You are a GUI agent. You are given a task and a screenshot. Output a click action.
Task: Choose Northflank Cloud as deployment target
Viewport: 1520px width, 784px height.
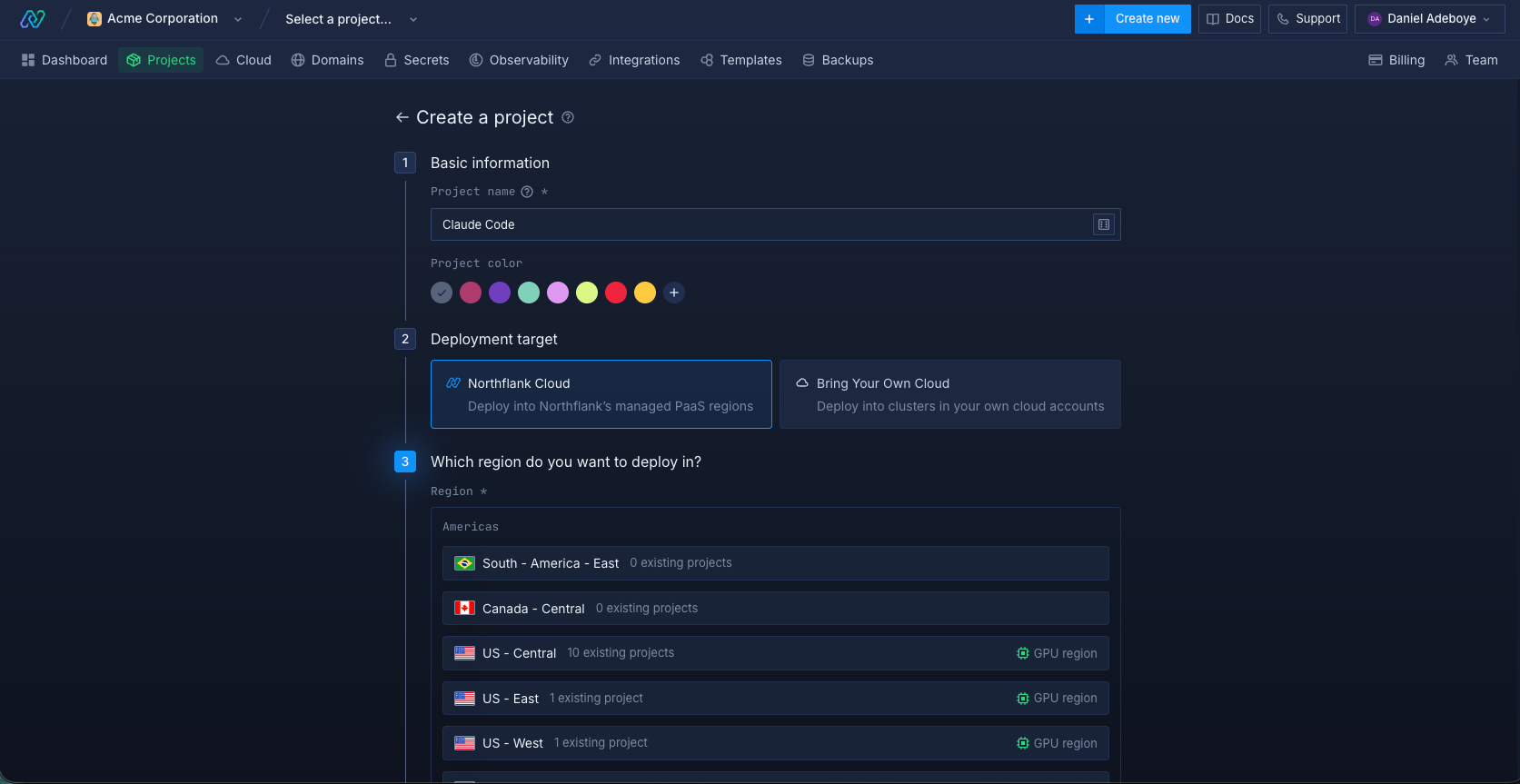(x=601, y=394)
